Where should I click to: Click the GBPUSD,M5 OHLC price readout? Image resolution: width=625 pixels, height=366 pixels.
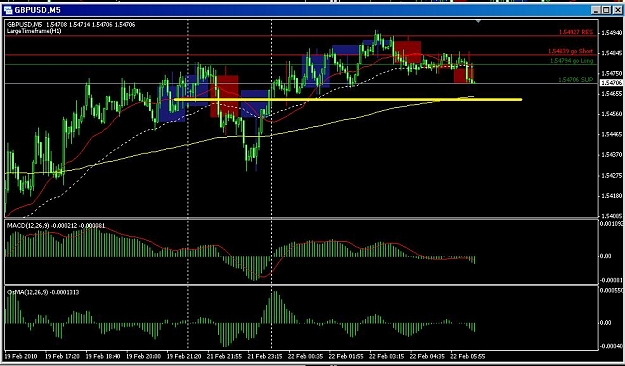pos(71,25)
